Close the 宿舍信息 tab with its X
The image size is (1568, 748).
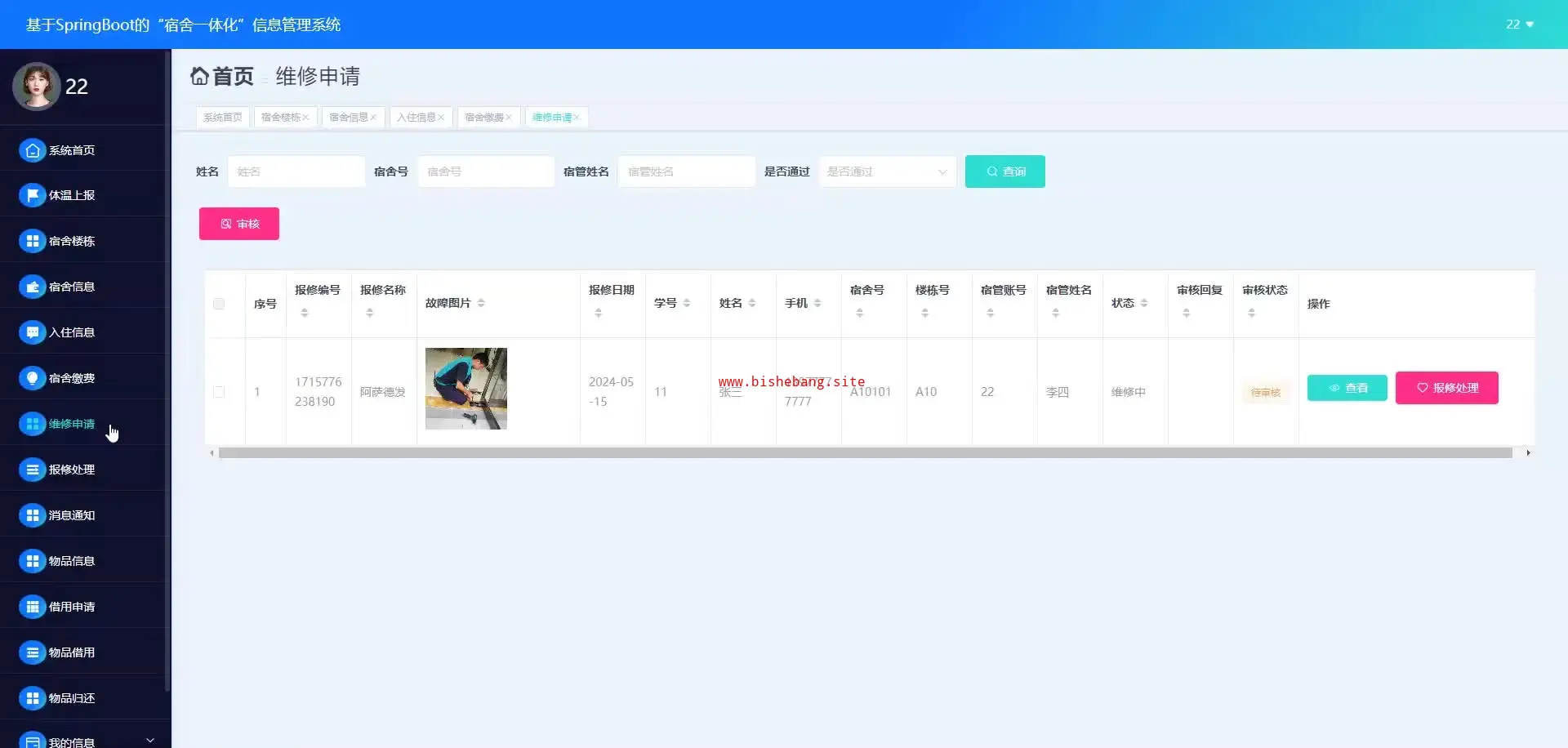pyautogui.click(x=373, y=118)
